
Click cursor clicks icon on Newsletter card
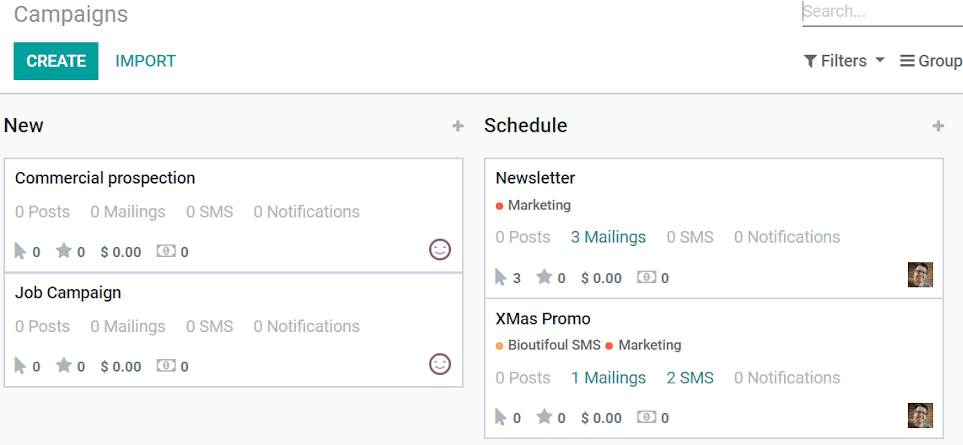(501, 277)
